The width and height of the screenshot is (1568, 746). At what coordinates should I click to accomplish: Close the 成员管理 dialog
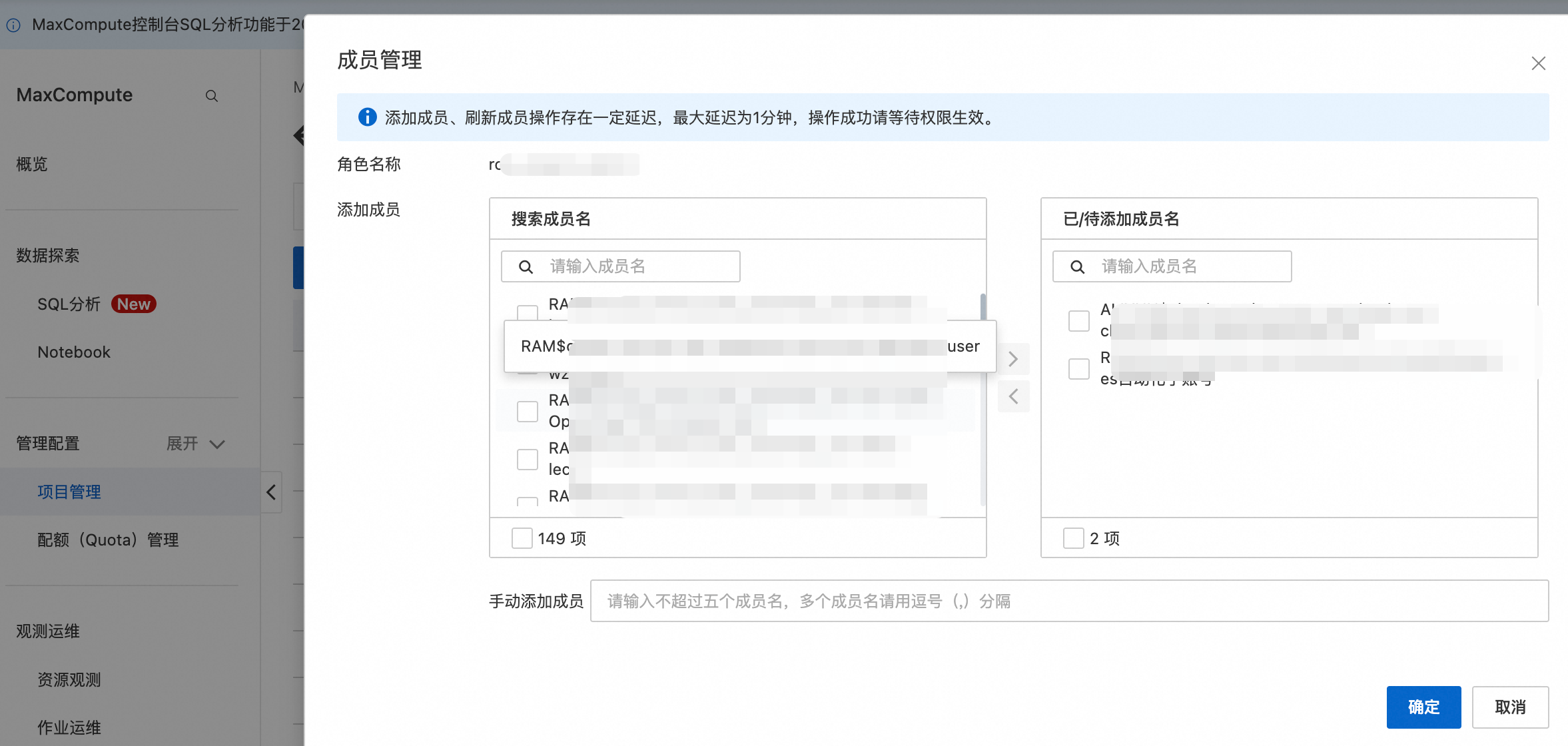point(1538,63)
